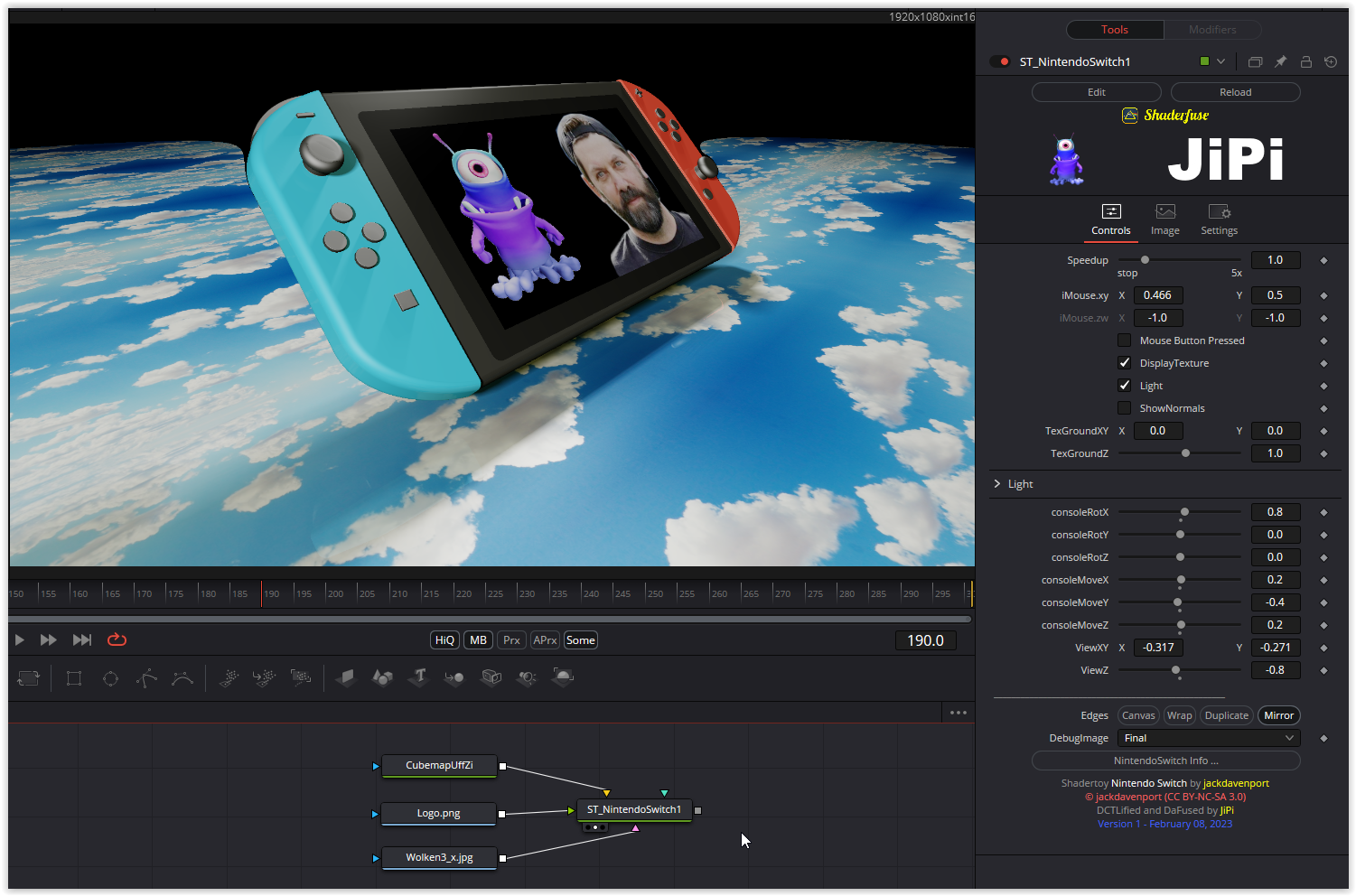
Task: Jump to the last frame
Action: (x=82, y=639)
